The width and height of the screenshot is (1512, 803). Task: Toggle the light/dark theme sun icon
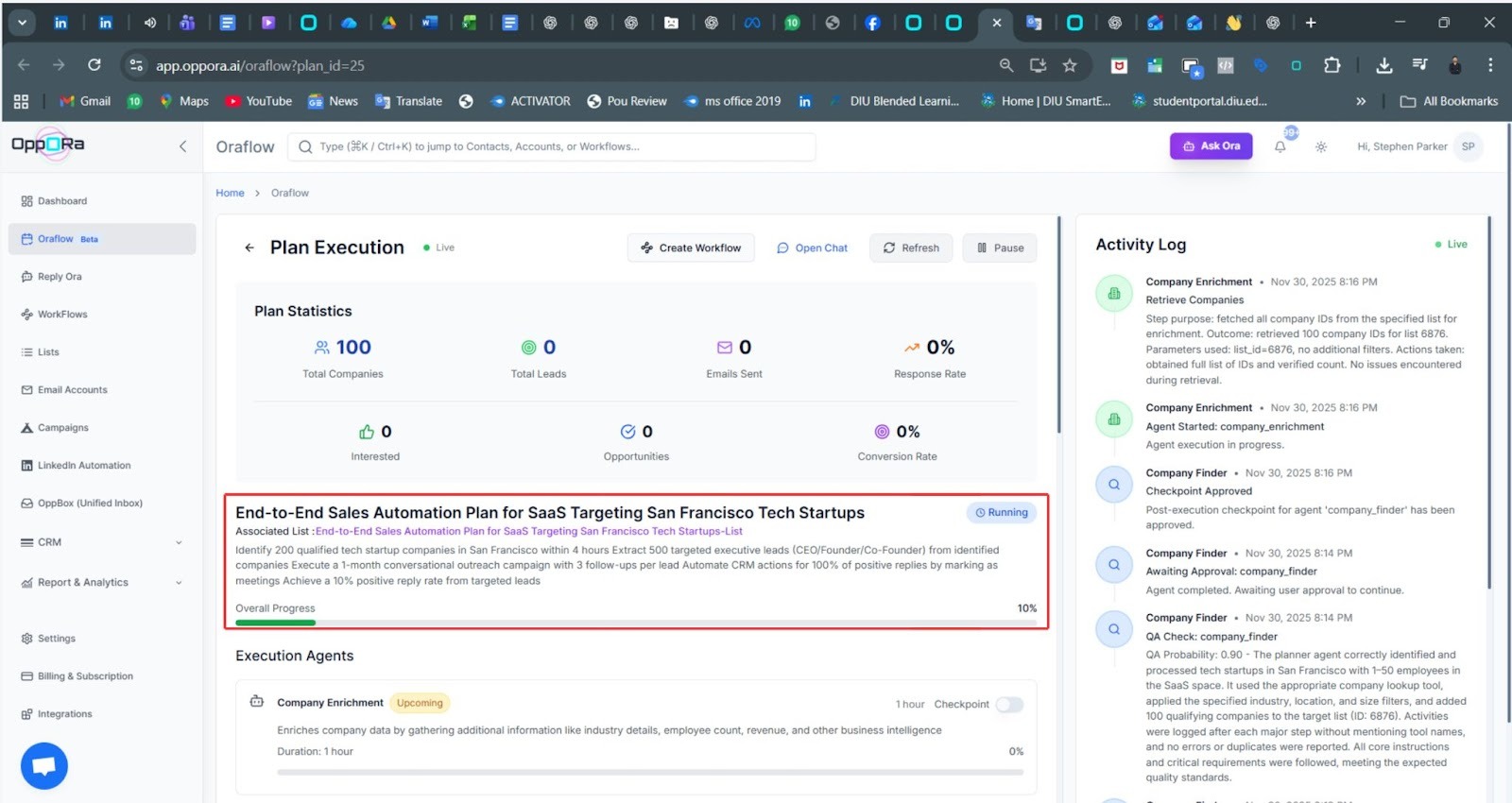[x=1321, y=147]
